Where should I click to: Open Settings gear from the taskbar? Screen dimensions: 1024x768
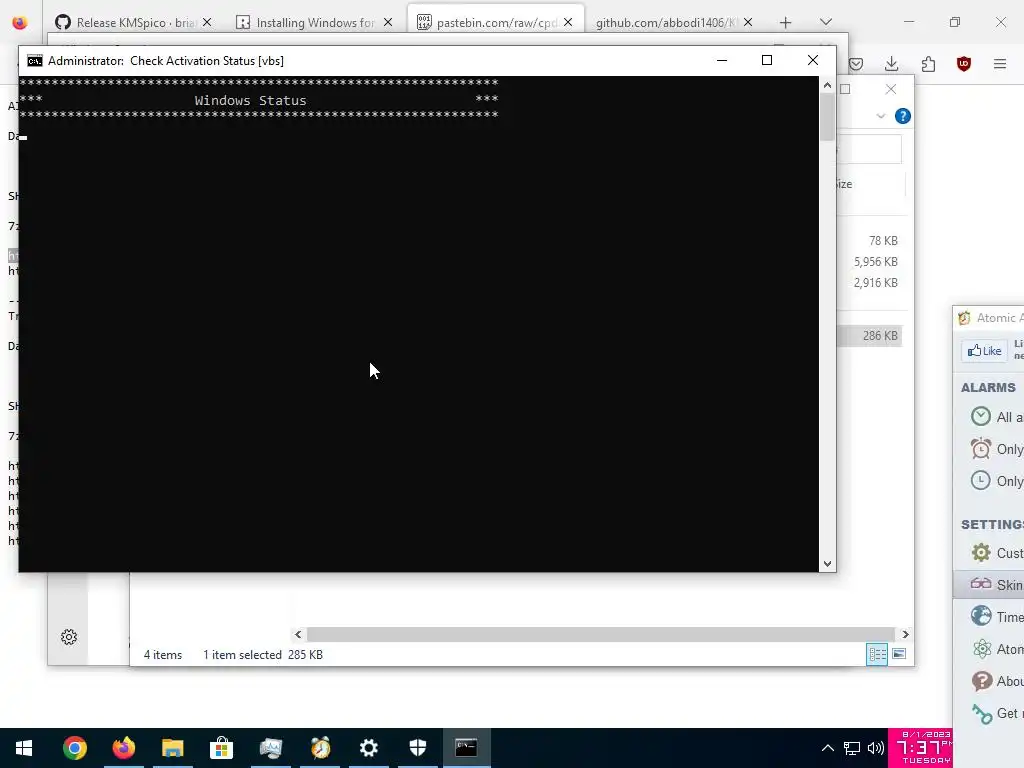pyautogui.click(x=369, y=748)
